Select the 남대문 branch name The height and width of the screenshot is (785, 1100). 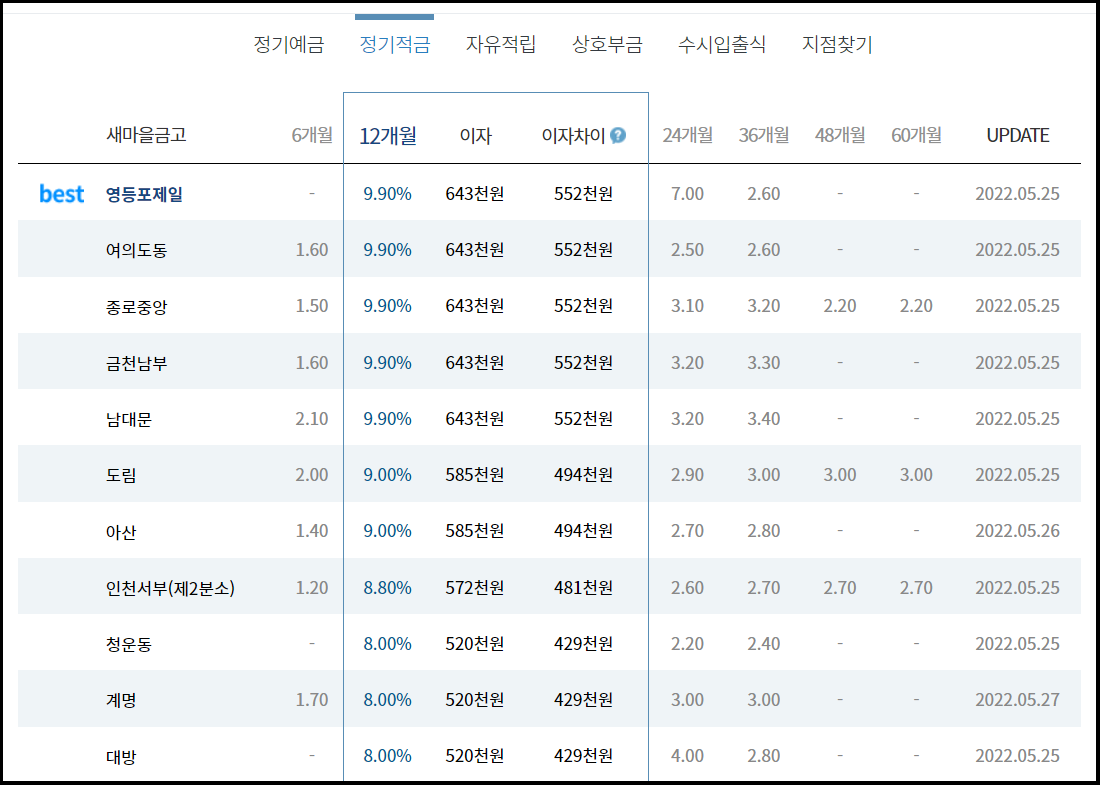pyautogui.click(x=129, y=420)
